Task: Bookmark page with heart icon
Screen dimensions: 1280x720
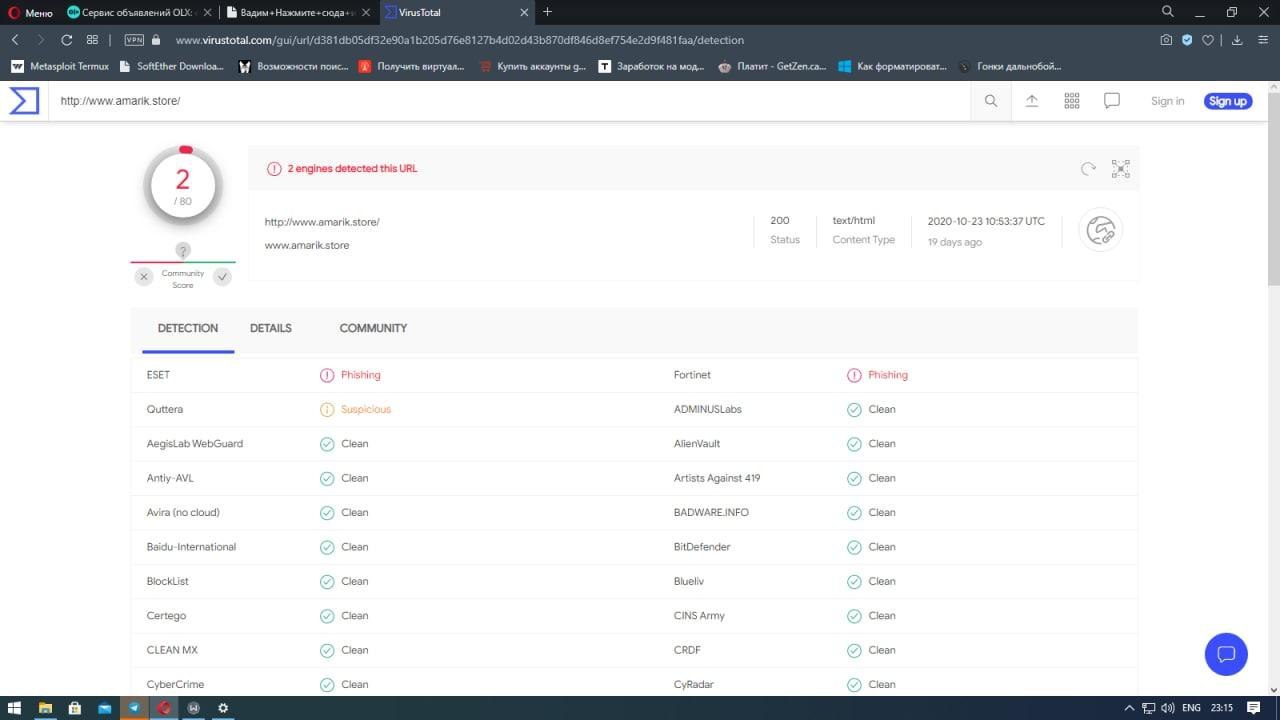Action: (1208, 40)
